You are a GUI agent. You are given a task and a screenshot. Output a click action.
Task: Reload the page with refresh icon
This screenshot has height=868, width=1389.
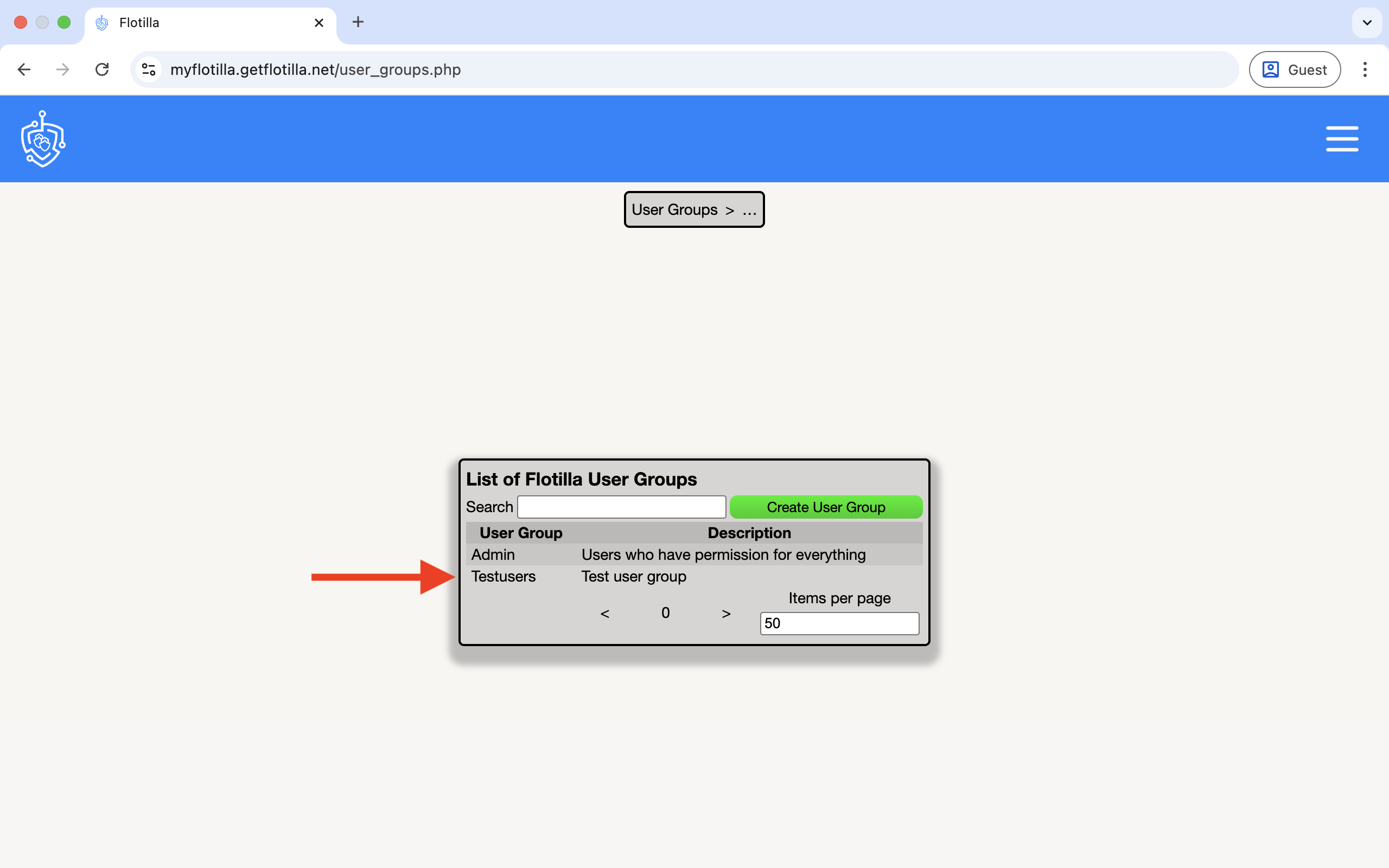tap(102, 69)
